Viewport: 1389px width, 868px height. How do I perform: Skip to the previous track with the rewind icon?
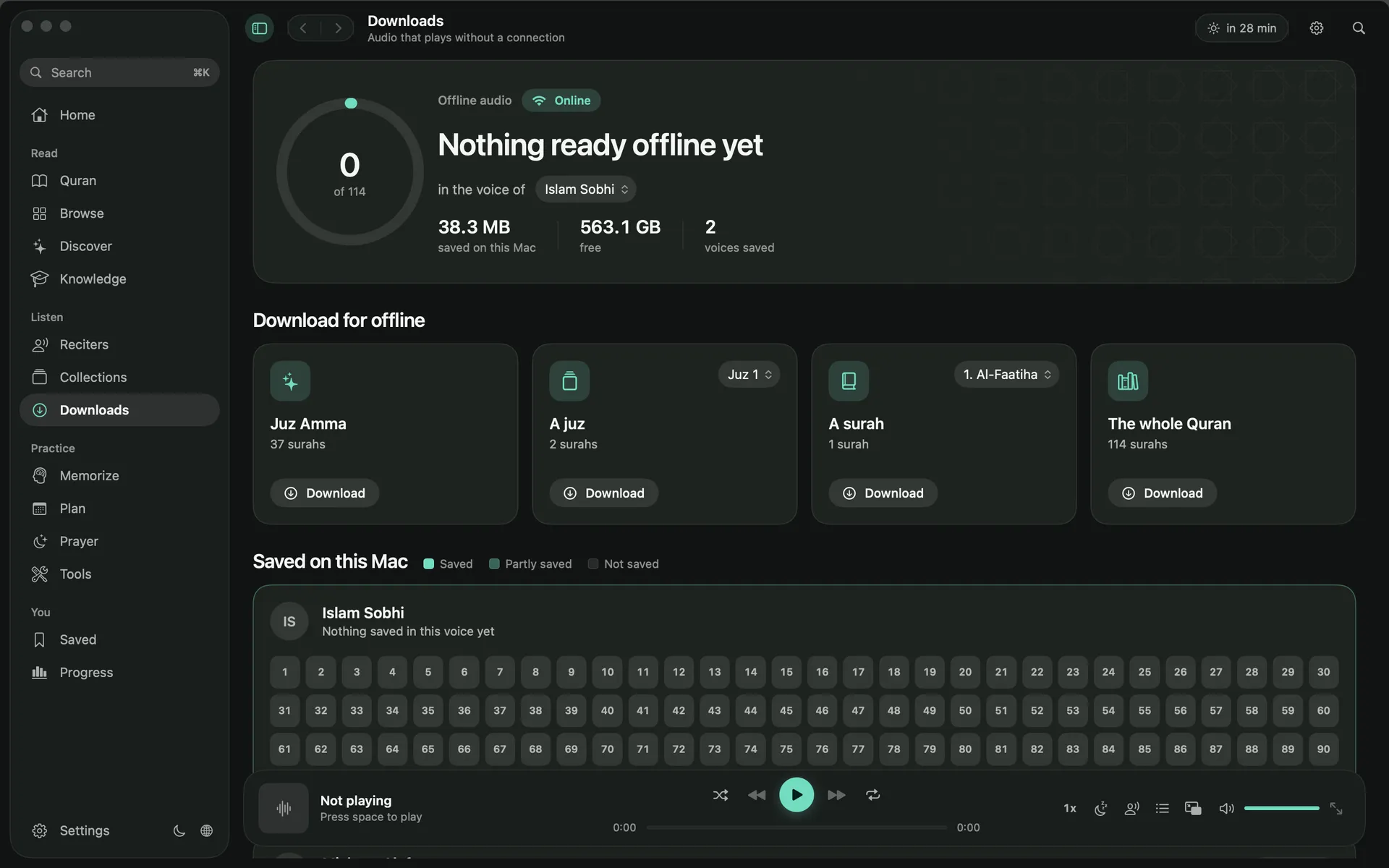coord(757,795)
